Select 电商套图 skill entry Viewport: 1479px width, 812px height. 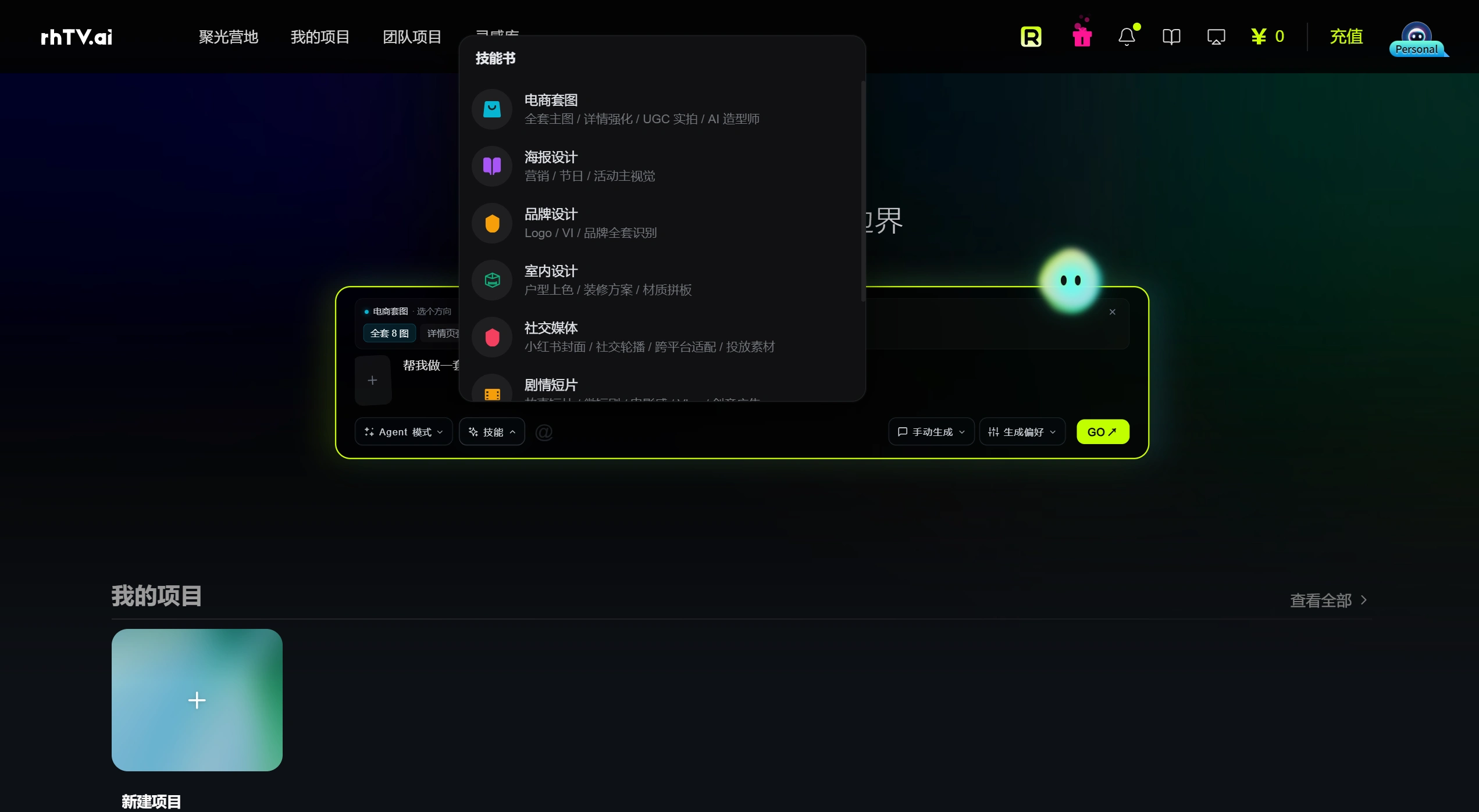pyautogui.click(x=663, y=109)
